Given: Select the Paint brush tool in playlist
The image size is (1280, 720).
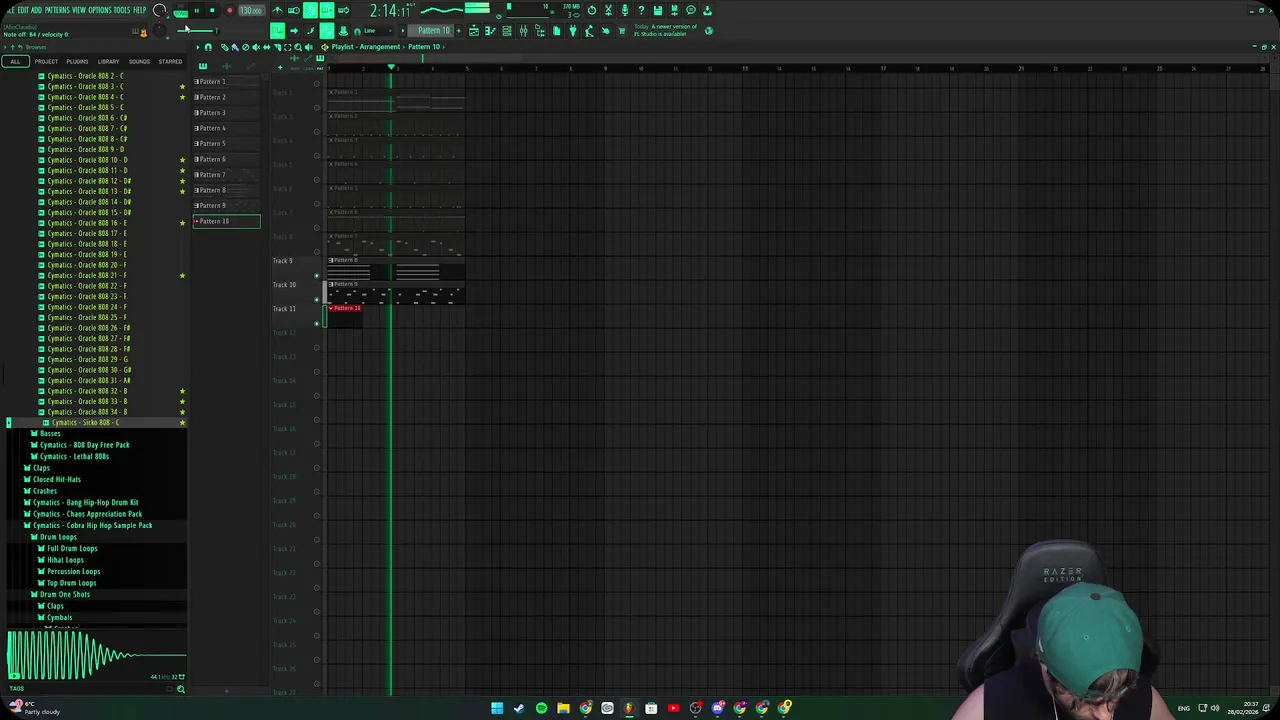Looking at the screenshot, I should tap(233, 47).
